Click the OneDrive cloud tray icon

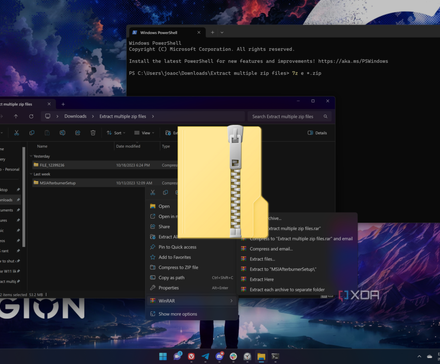[430, 357]
